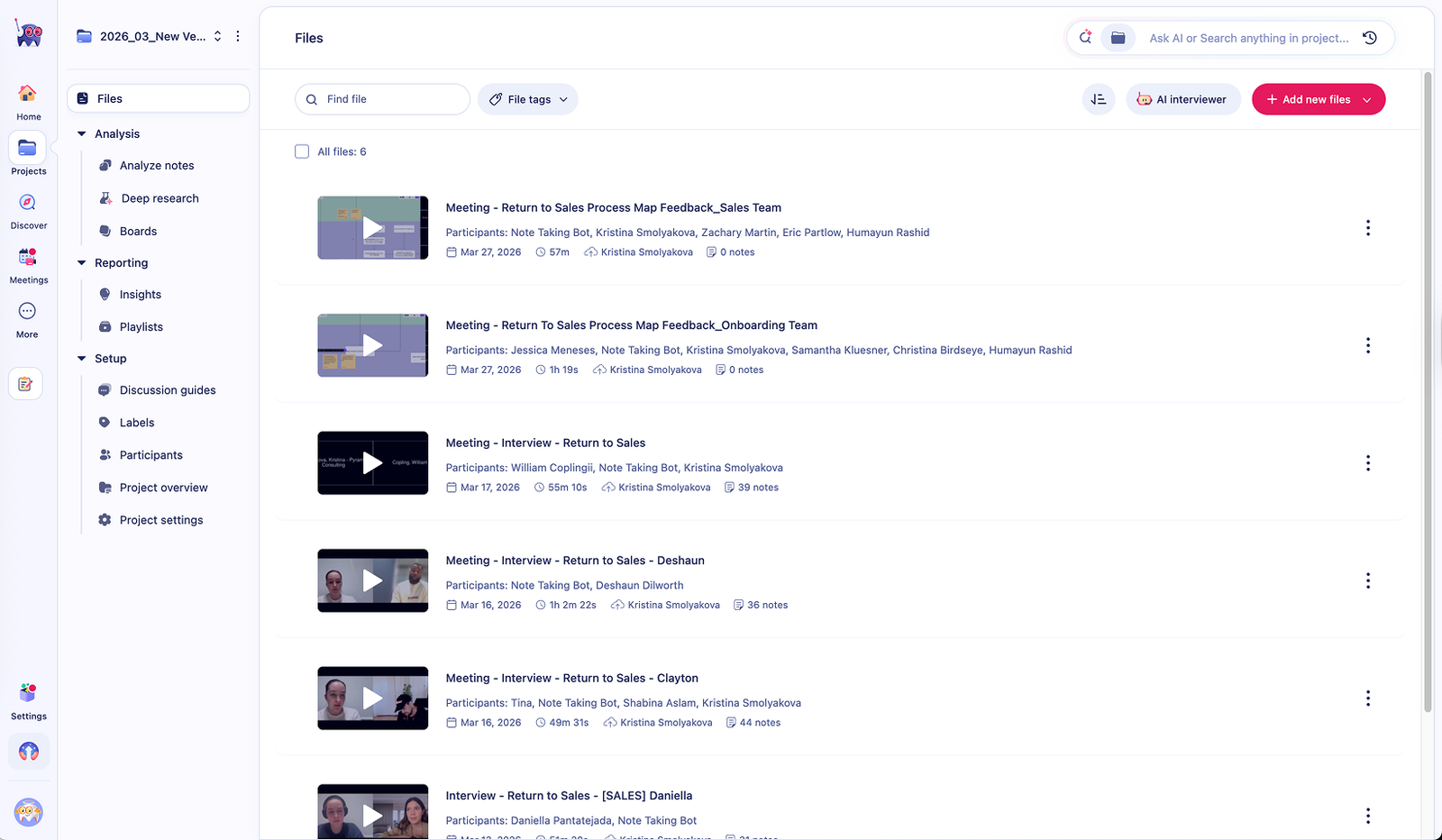Open Discussion guides in the sidebar
Image resolution: width=1442 pixels, height=840 pixels.
point(168,390)
